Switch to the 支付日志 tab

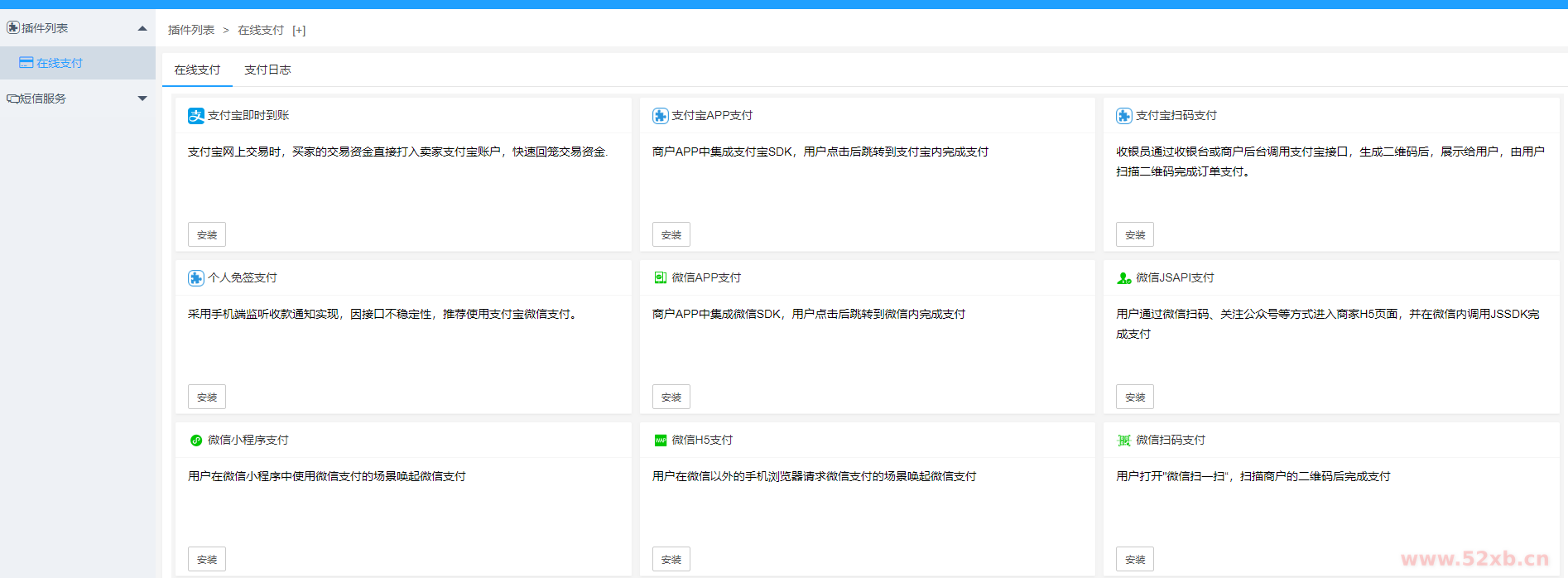tap(267, 70)
